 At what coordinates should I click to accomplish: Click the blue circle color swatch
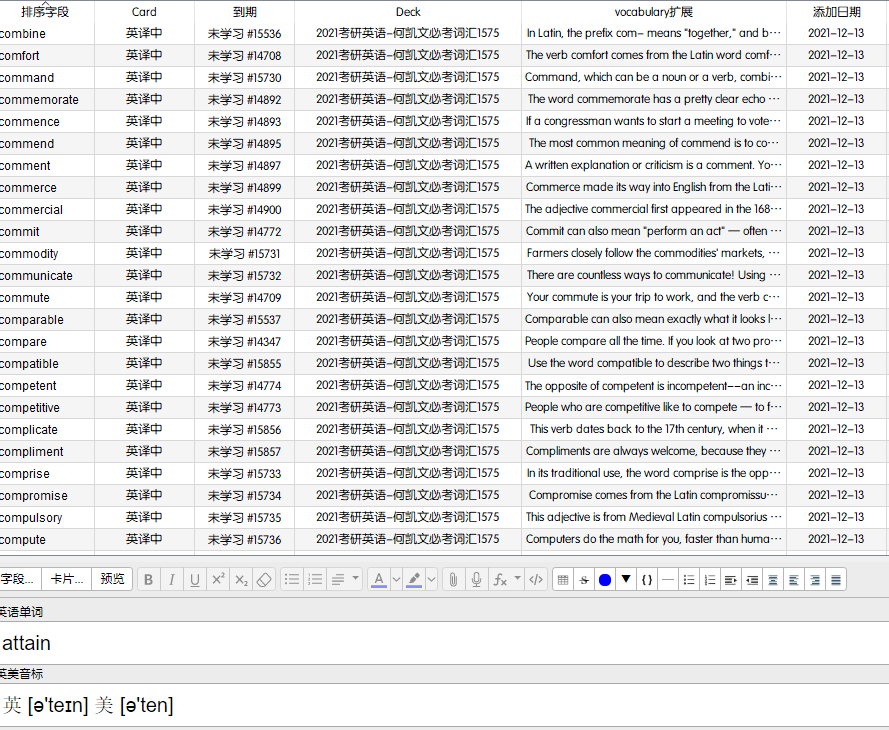click(x=605, y=579)
